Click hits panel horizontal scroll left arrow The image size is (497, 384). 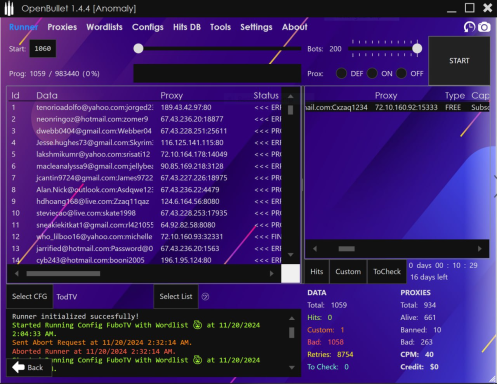pos(315,249)
